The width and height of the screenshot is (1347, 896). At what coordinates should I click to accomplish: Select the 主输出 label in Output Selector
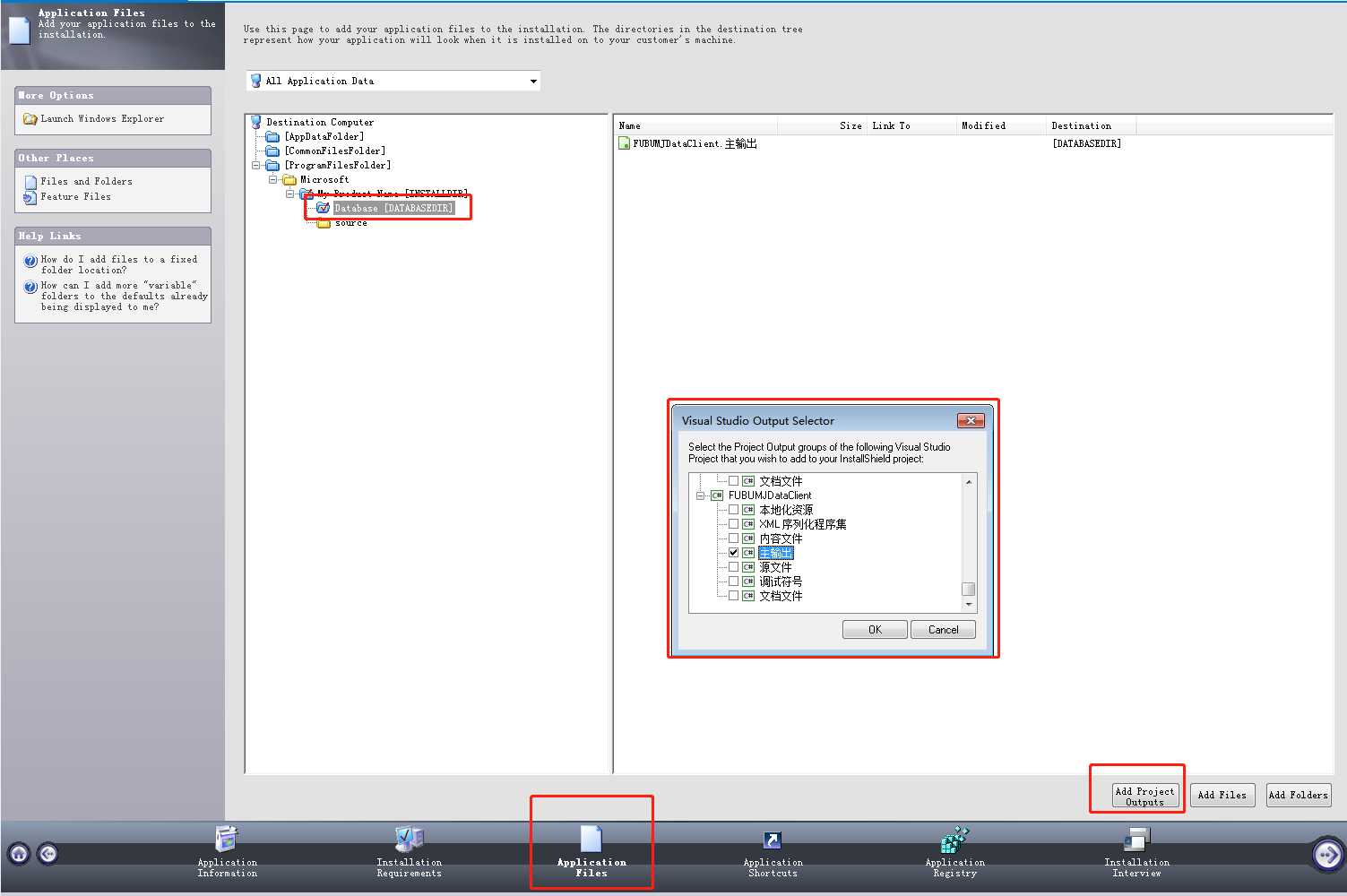click(x=776, y=553)
